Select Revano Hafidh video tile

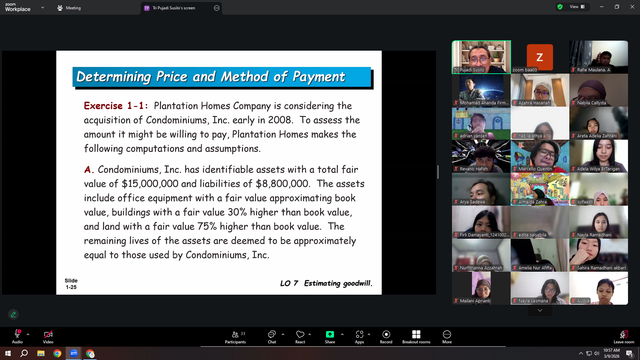coord(481,156)
